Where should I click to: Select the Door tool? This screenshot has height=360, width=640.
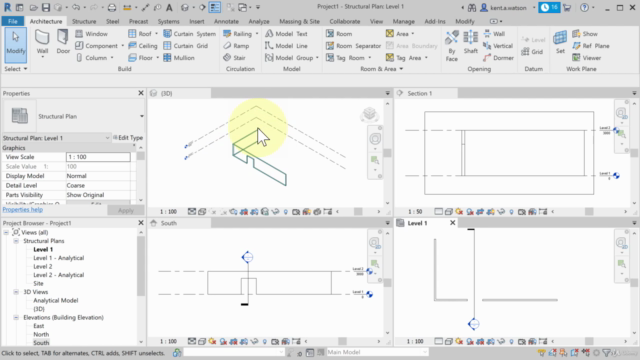[62, 42]
